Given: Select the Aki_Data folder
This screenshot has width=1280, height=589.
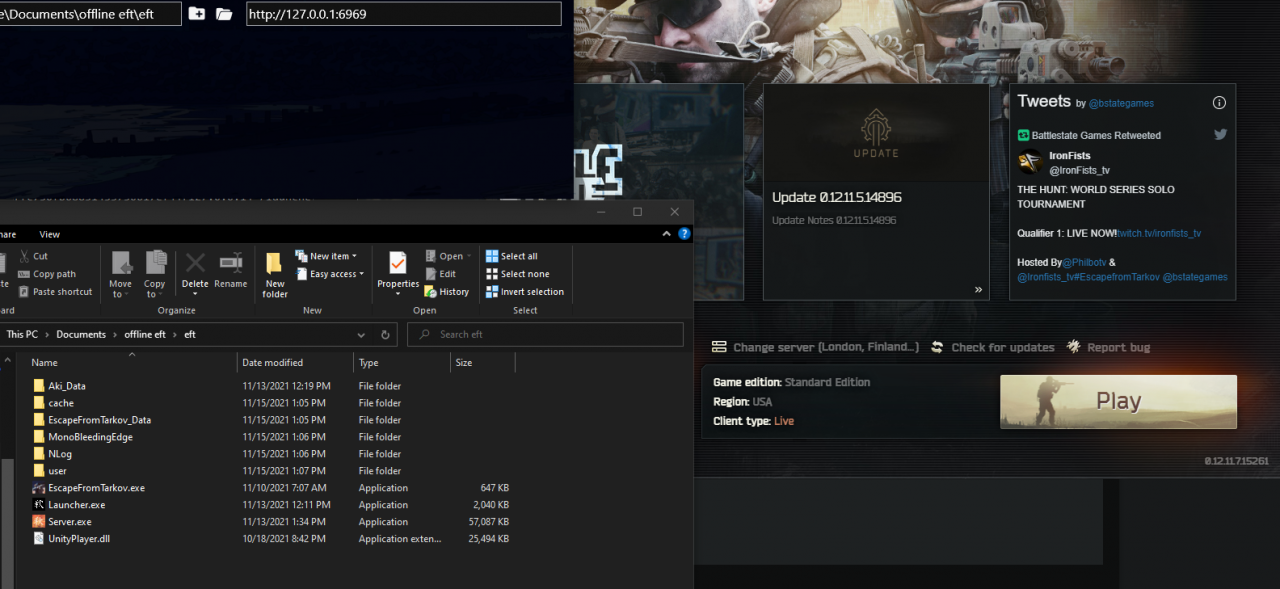Looking at the screenshot, I should point(67,386).
